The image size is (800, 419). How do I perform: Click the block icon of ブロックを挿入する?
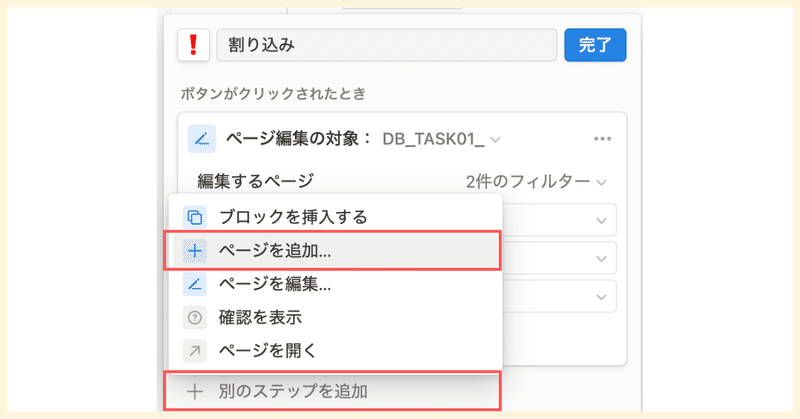194,217
